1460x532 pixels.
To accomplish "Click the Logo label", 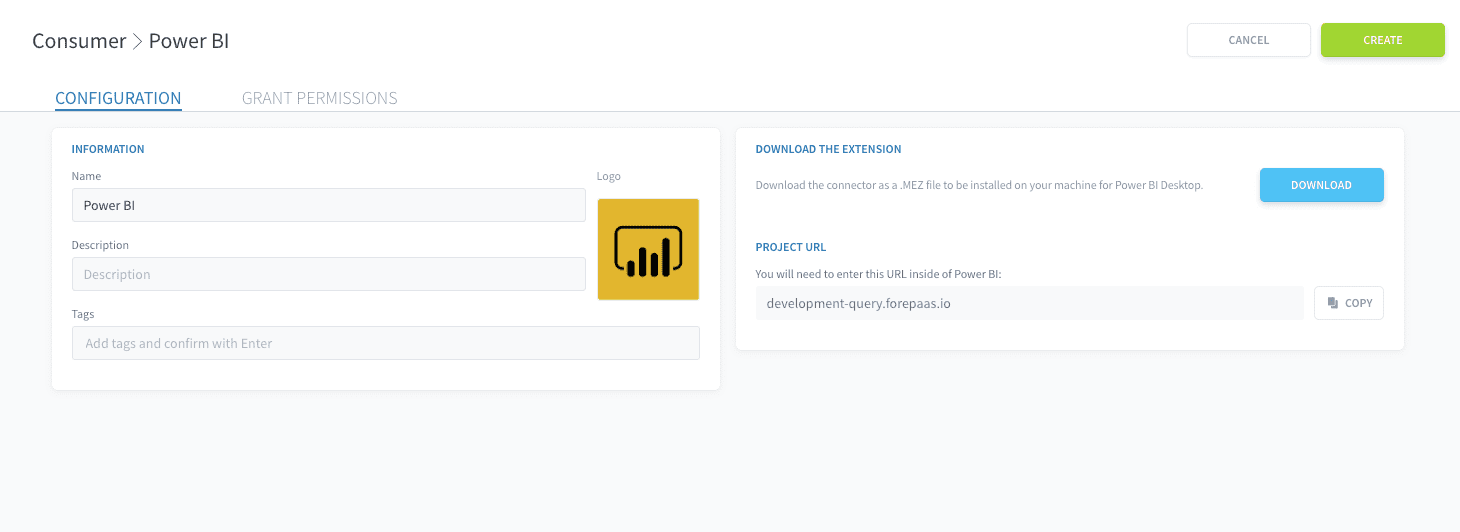I will (609, 176).
